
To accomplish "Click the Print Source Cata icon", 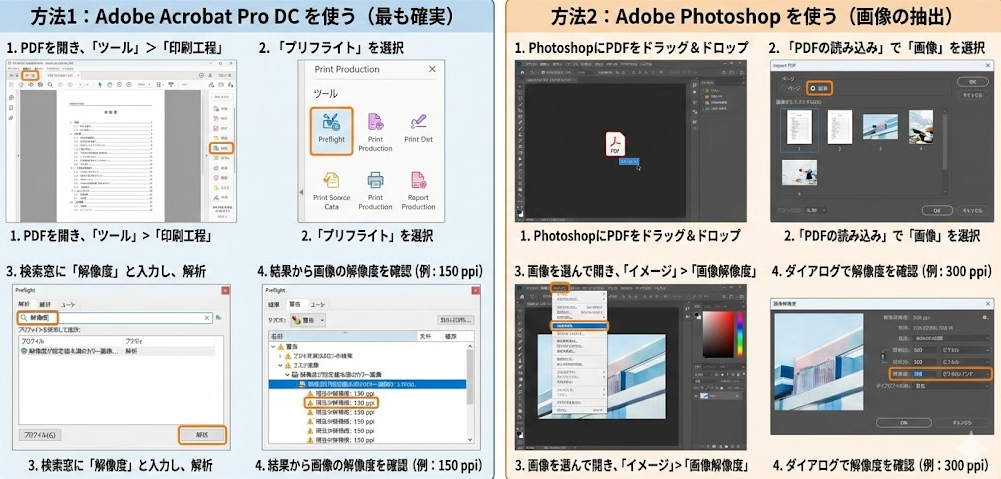I will (331, 189).
